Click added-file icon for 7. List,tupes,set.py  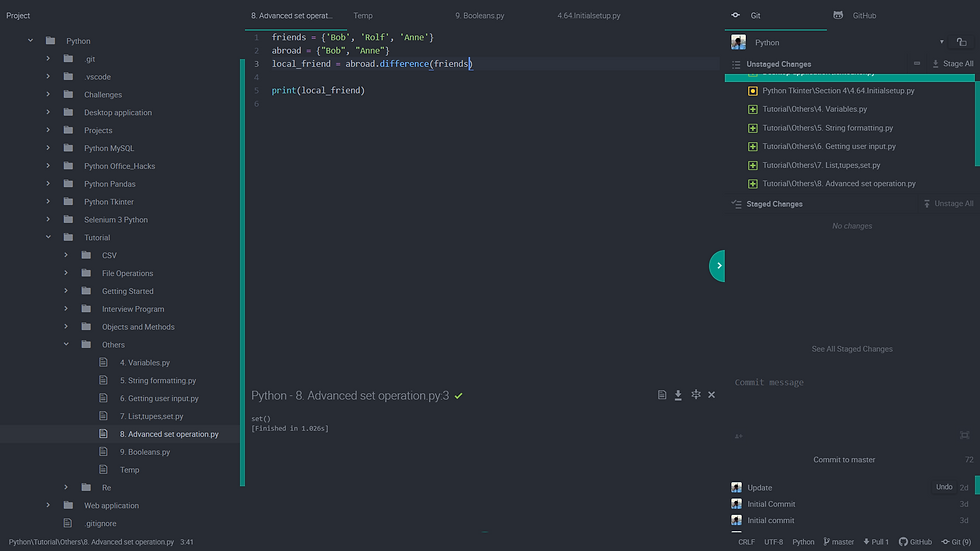click(752, 166)
